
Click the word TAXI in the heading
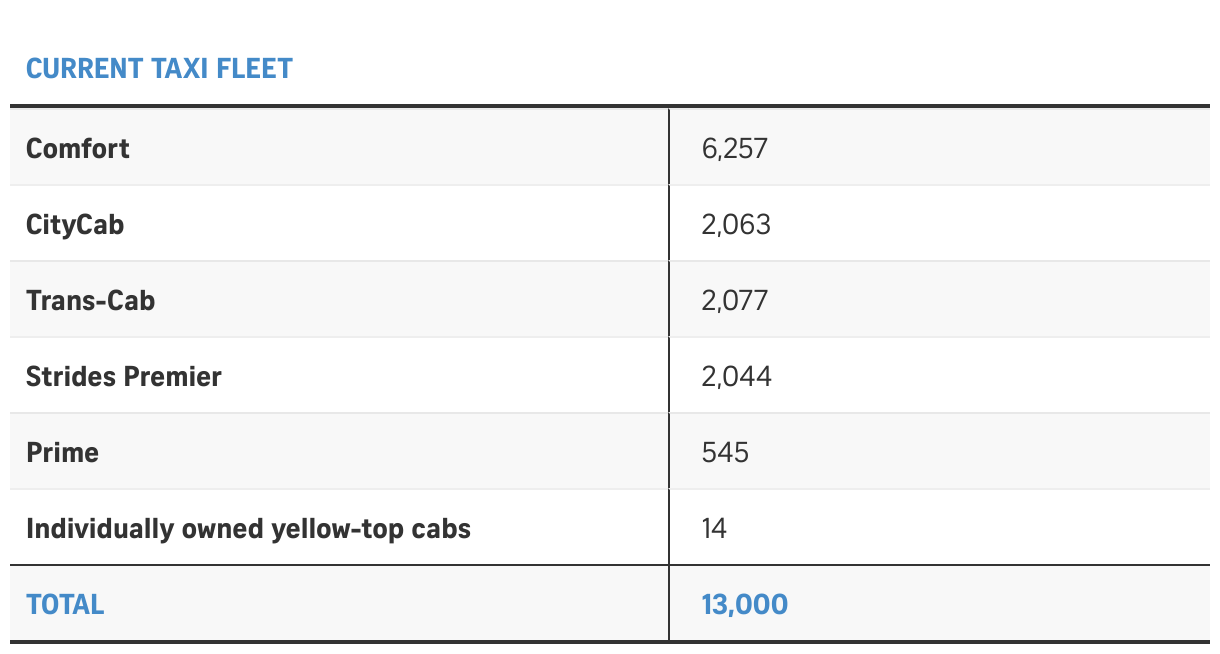[x=181, y=69]
